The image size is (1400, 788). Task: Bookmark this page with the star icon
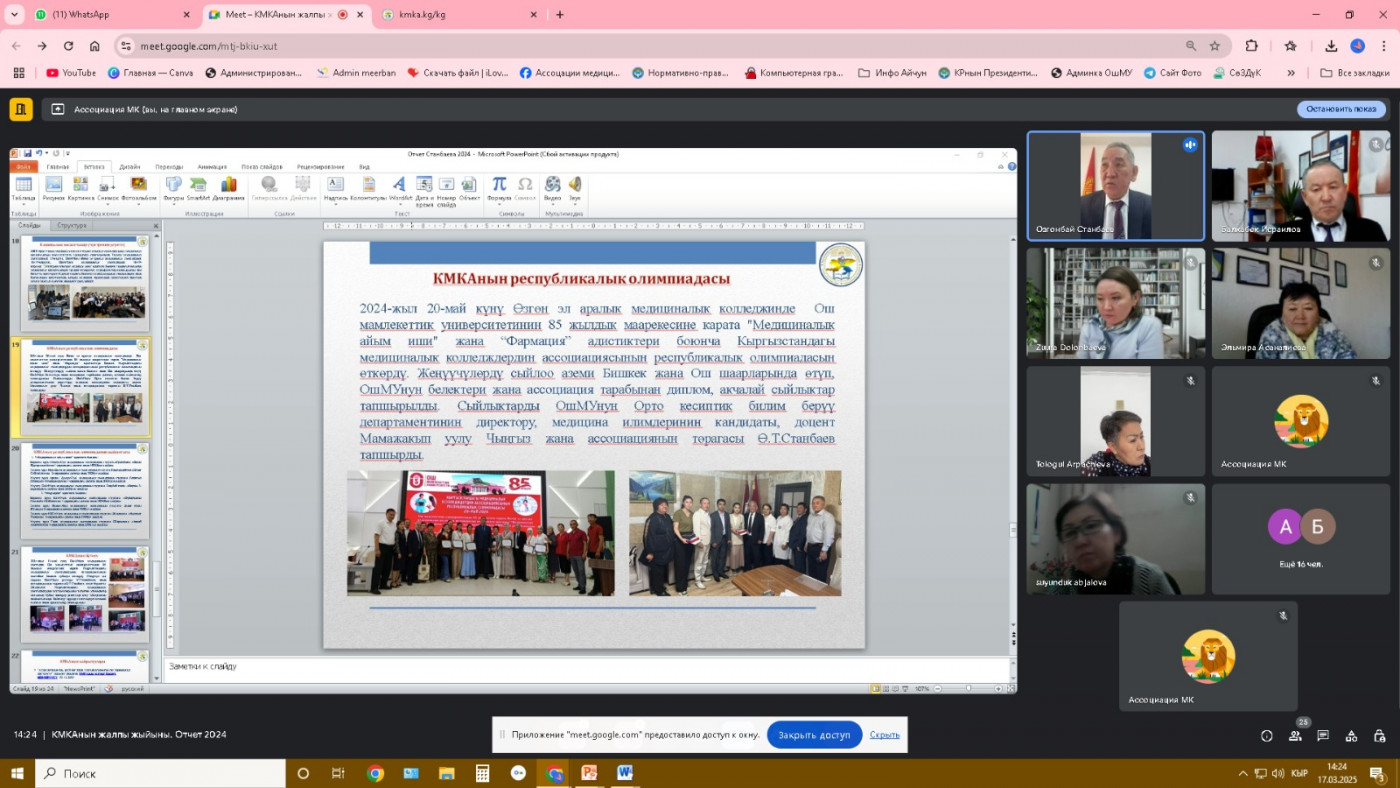(x=1215, y=46)
